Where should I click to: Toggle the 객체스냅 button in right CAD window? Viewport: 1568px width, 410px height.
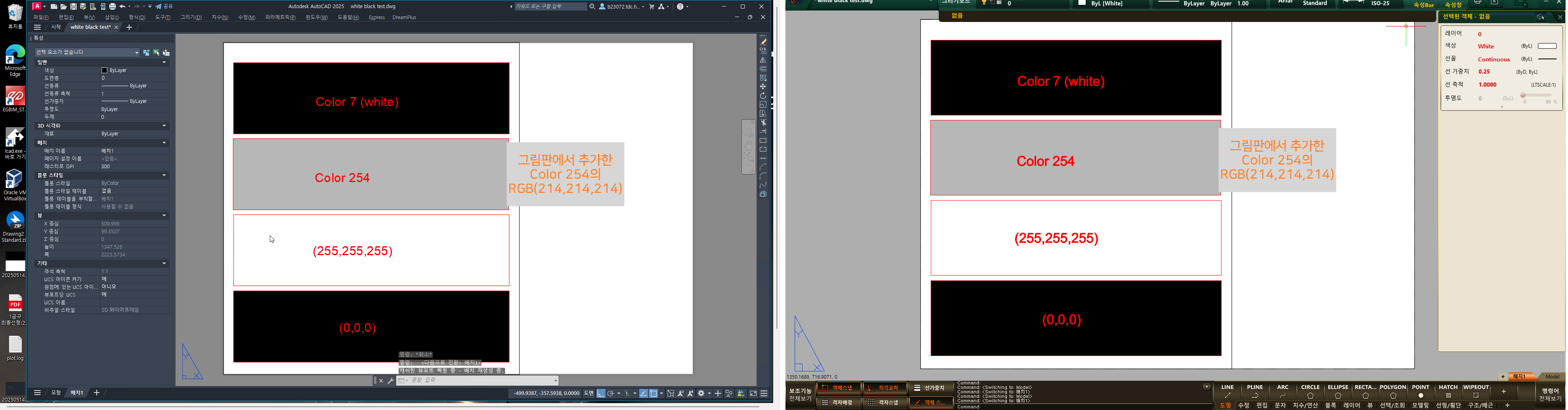point(839,388)
